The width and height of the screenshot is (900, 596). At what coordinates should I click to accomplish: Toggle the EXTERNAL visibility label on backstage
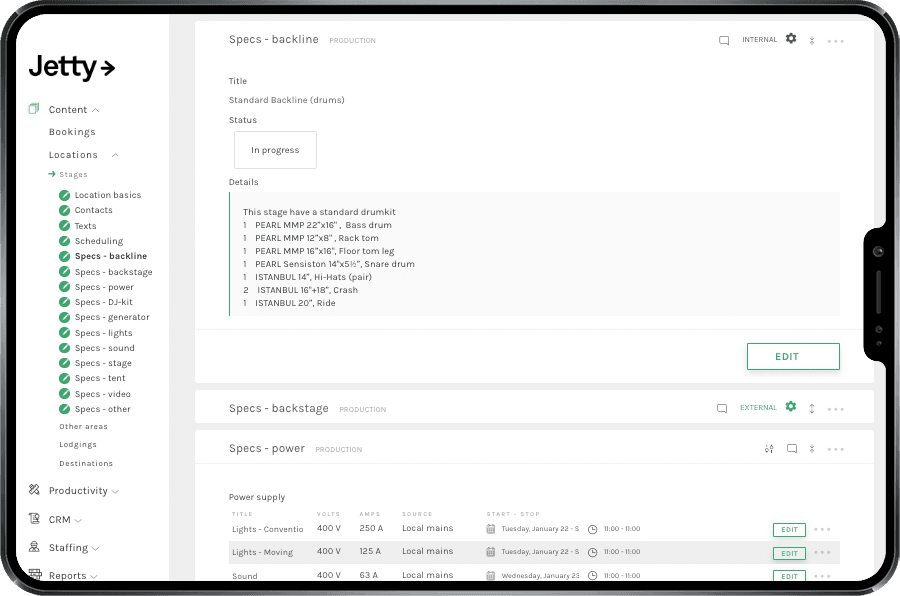point(758,408)
